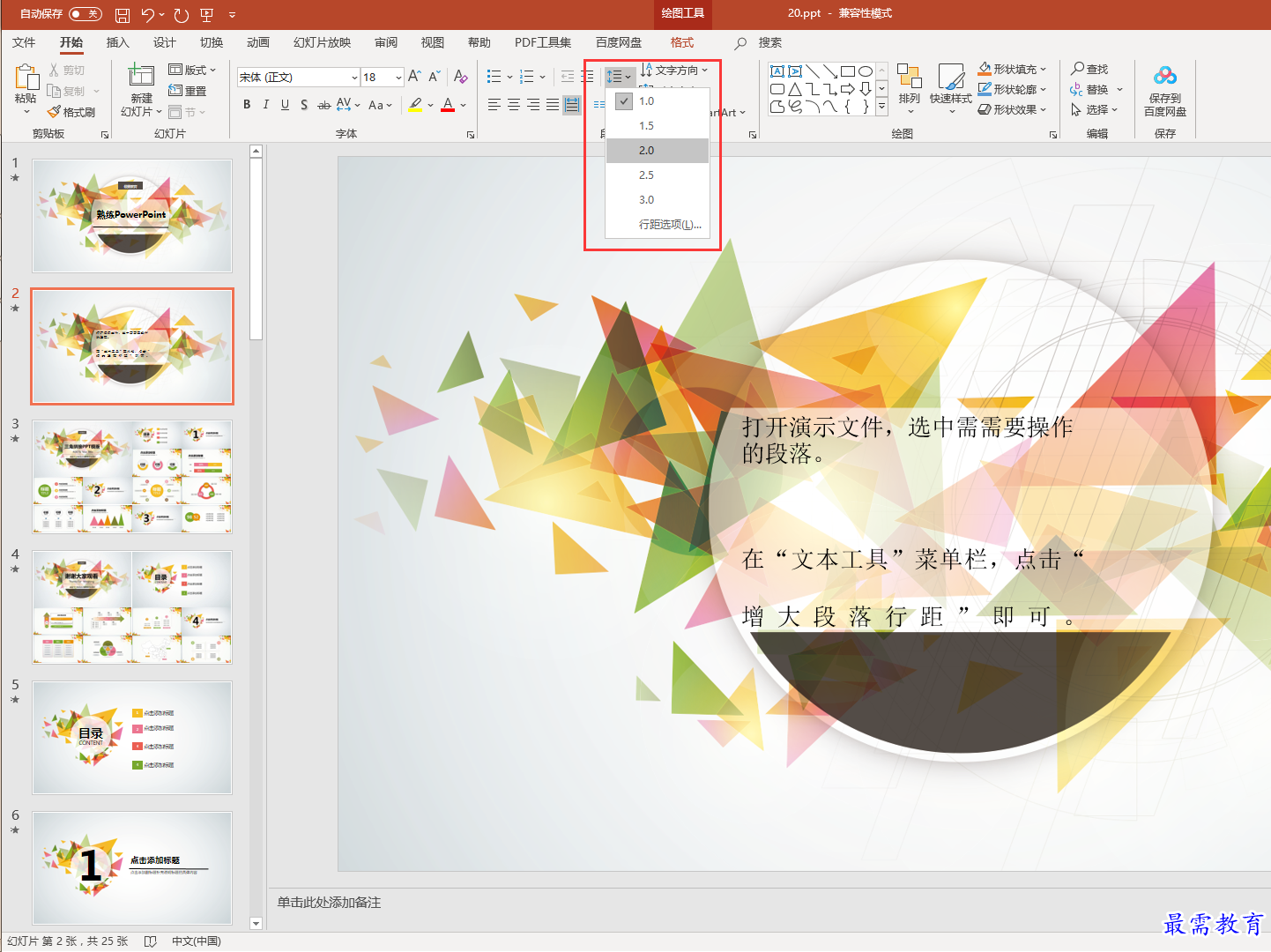Viewport: 1271px width, 952px height.
Task: Save to Baidu Netdisk 保存到百度网盘
Action: pos(1165,91)
